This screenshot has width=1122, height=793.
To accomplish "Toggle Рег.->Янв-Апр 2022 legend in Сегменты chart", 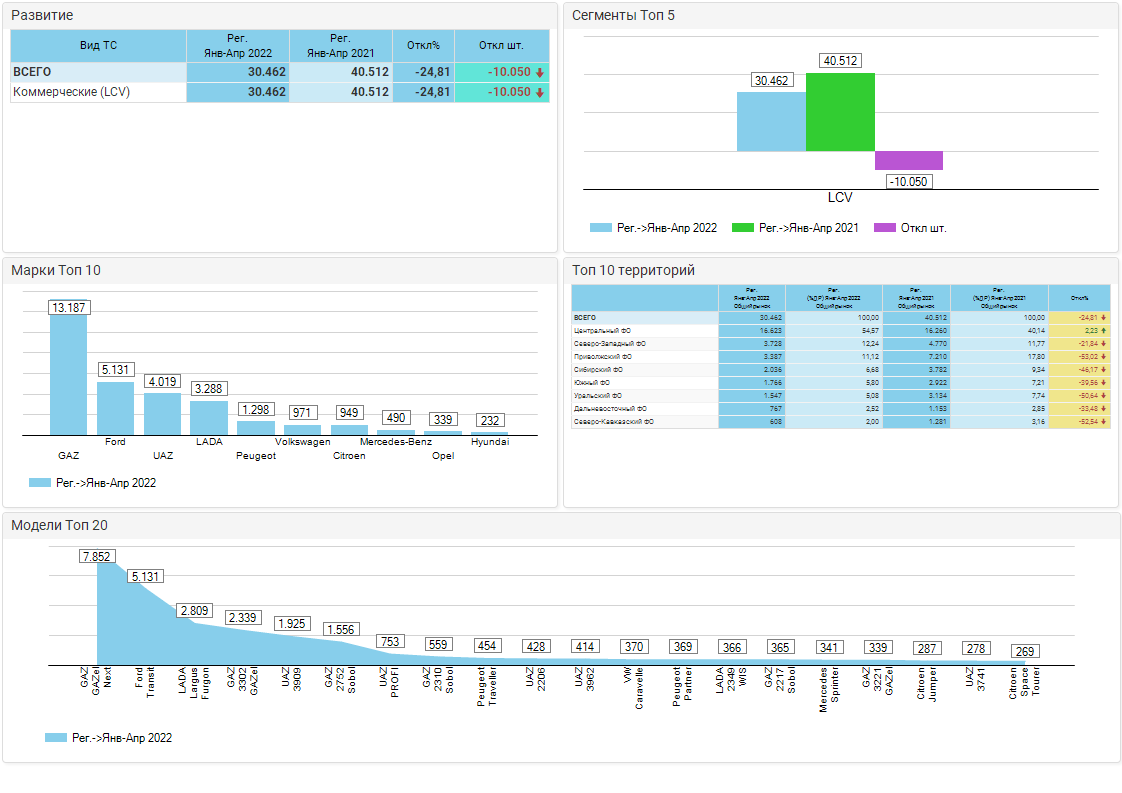I will tap(654, 228).
